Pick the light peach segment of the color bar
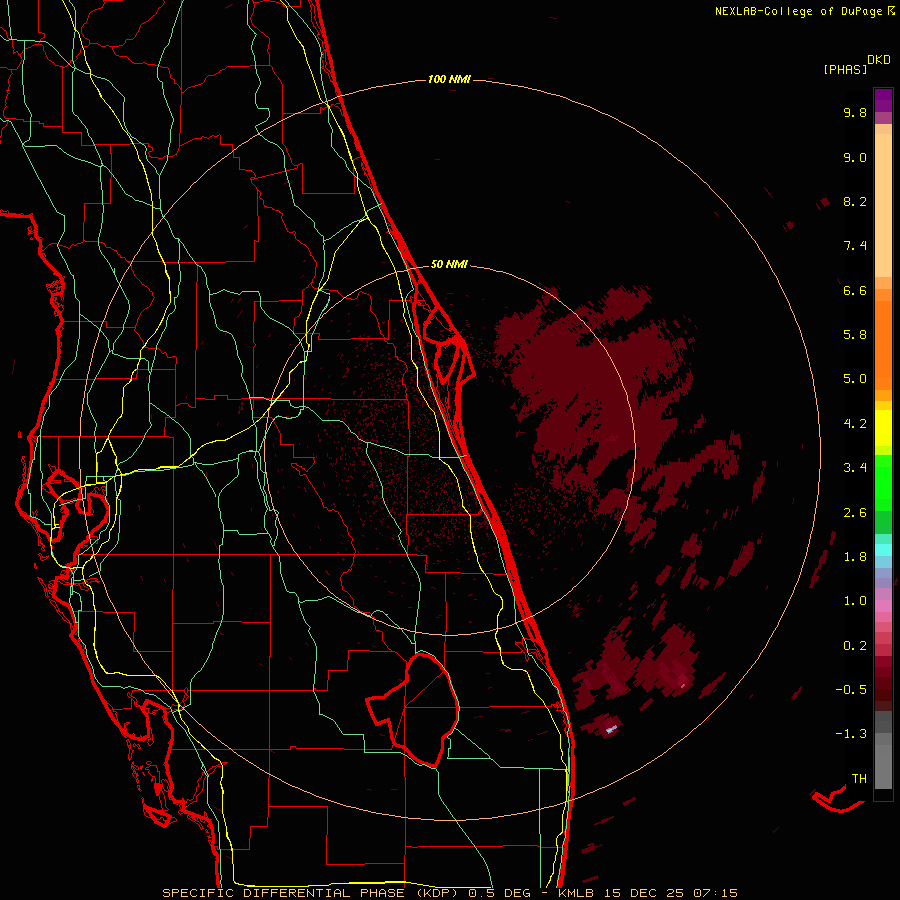 [x=883, y=205]
